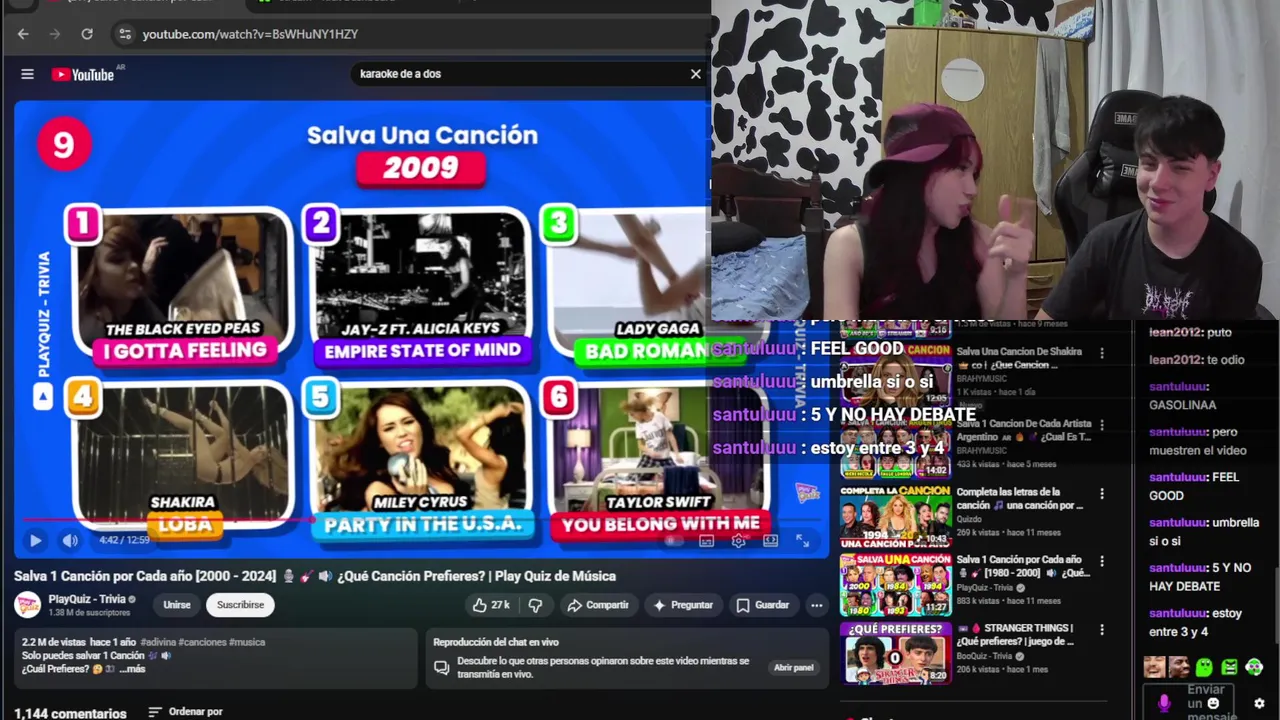Open the YouTube hamburger guide menu

[x=27, y=74]
